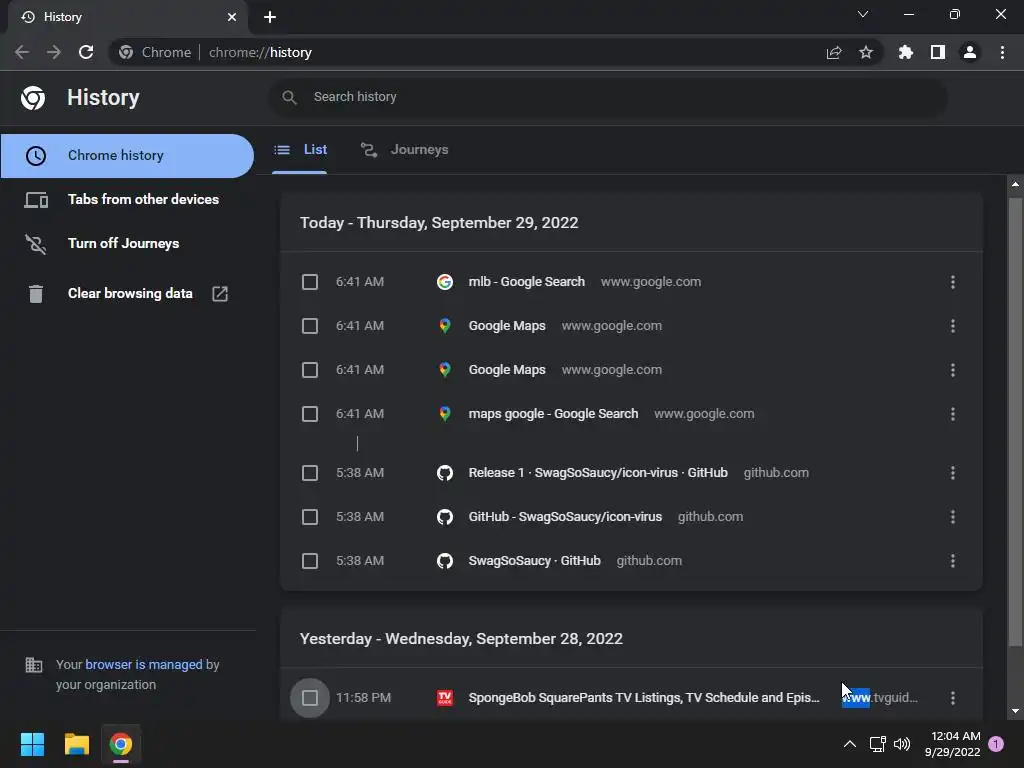Click the Chrome site info icon in address bar
The height and width of the screenshot is (768, 1024).
point(126,52)
